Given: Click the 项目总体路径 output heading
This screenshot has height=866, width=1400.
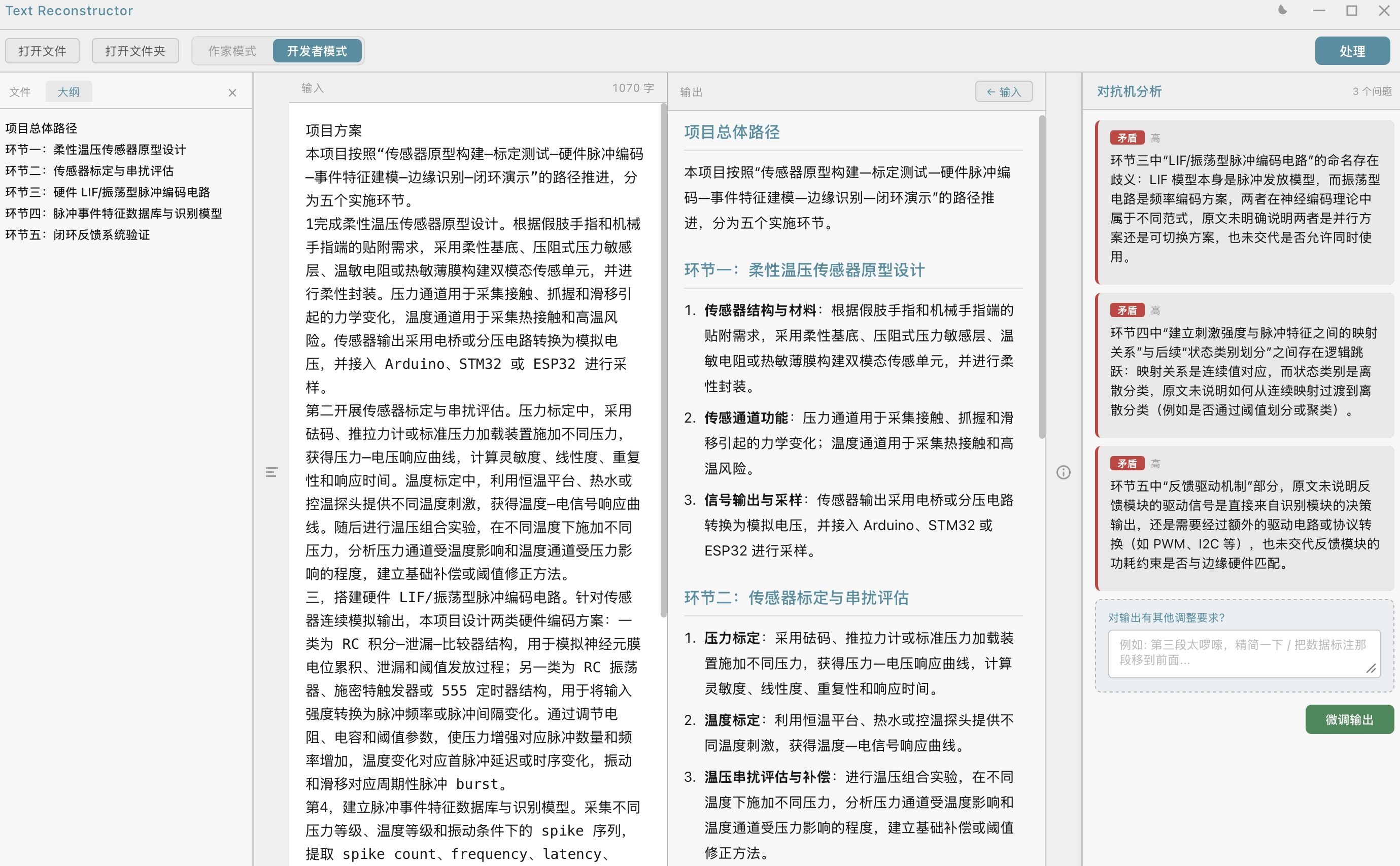Looking at the screenshot, I should point(732,132).
